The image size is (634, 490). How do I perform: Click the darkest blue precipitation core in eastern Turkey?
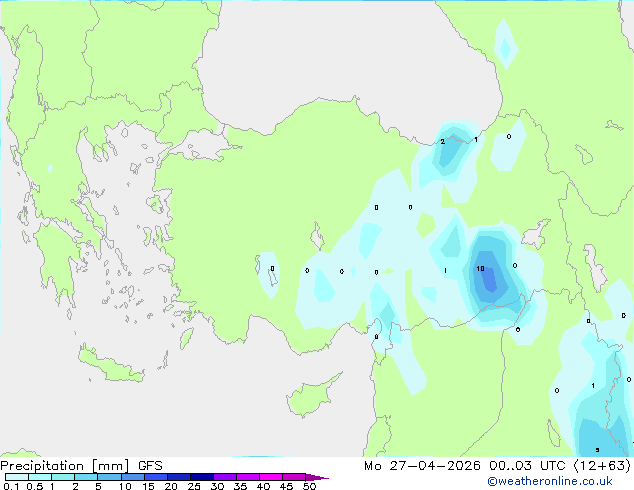489,278
